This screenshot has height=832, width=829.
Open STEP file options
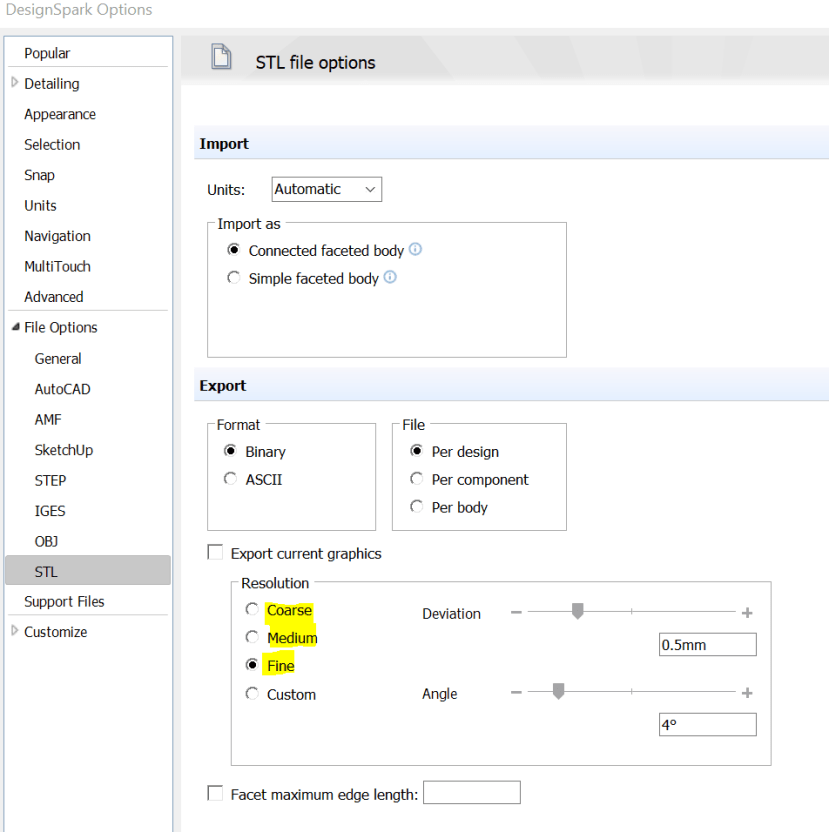pyautogui.click(x=50, y=481)
